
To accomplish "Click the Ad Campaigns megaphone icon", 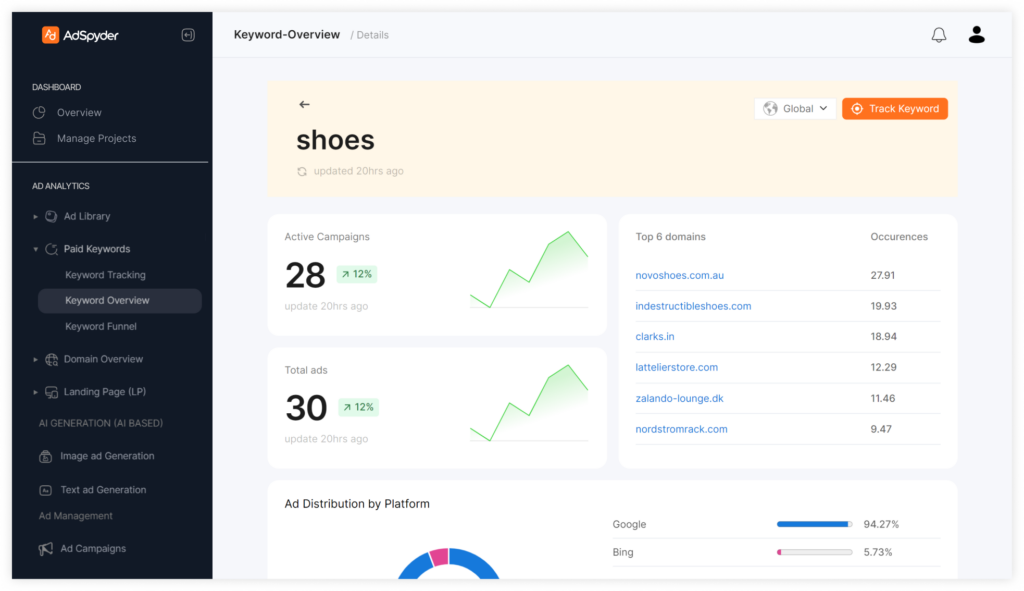I will click(45, 549).
